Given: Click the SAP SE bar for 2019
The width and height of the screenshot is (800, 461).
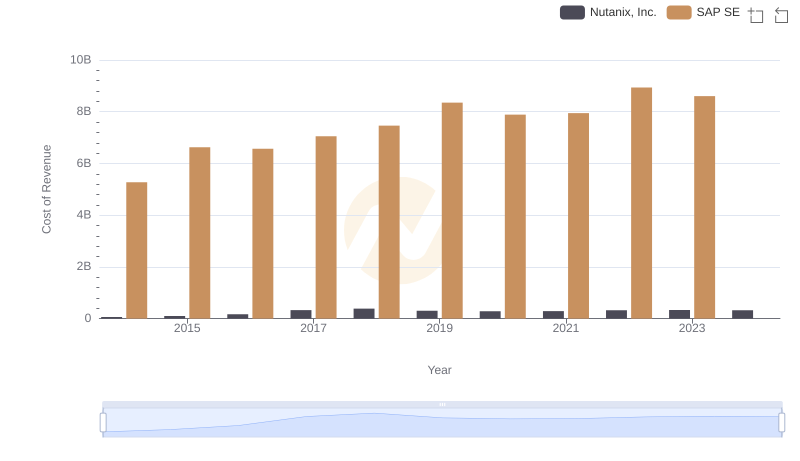Looking at the screenshot, I should pos(452,211).
